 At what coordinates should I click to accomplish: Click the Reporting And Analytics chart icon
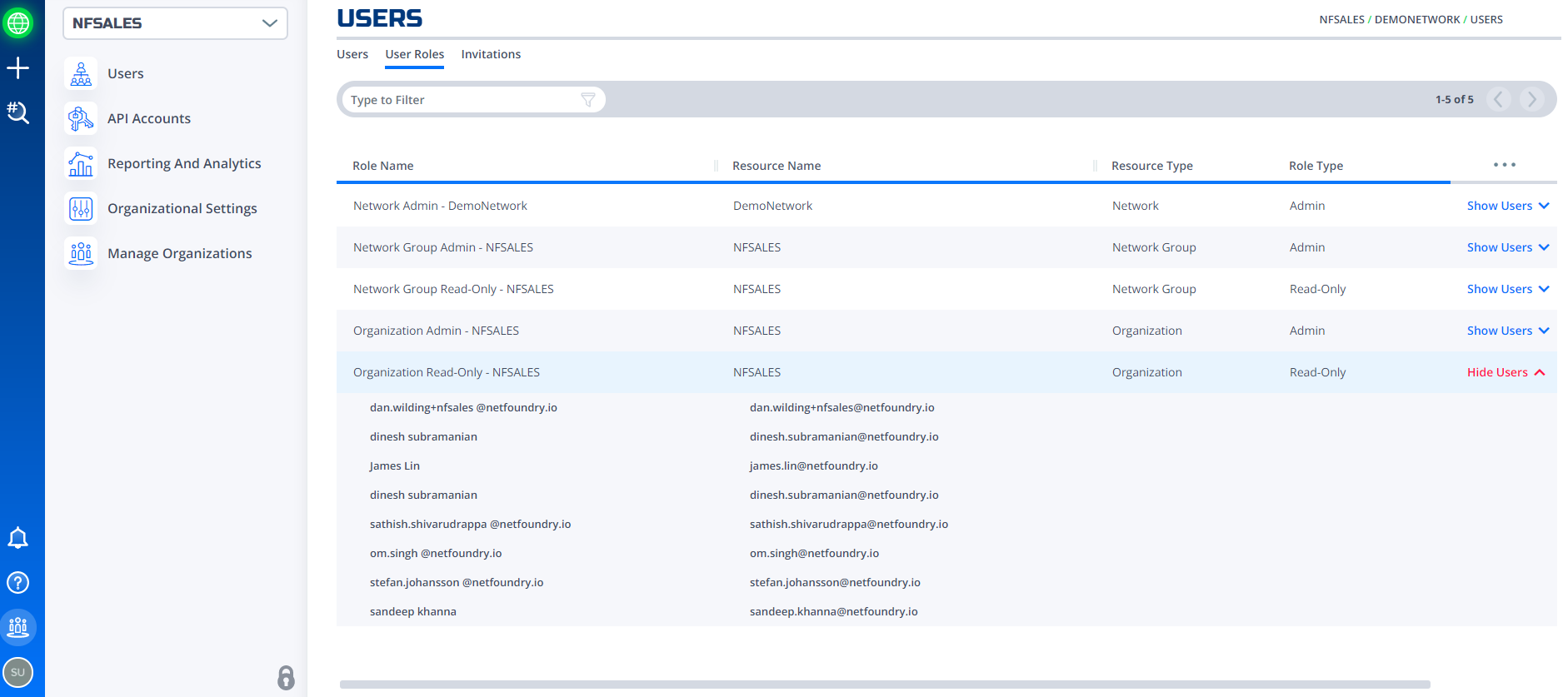(81, 164)
